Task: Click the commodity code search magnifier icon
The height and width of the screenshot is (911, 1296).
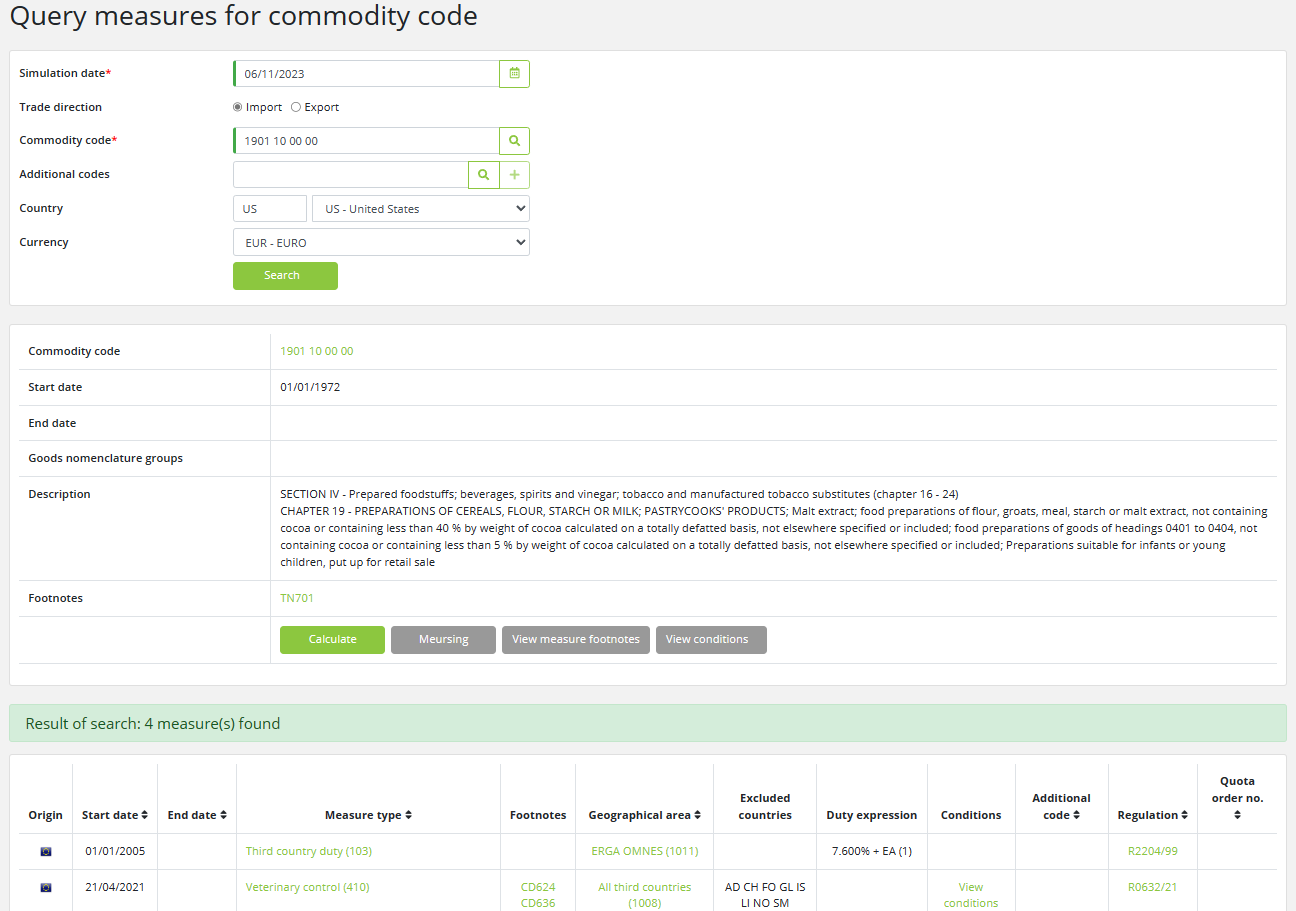Action: [x=514, y=141]
